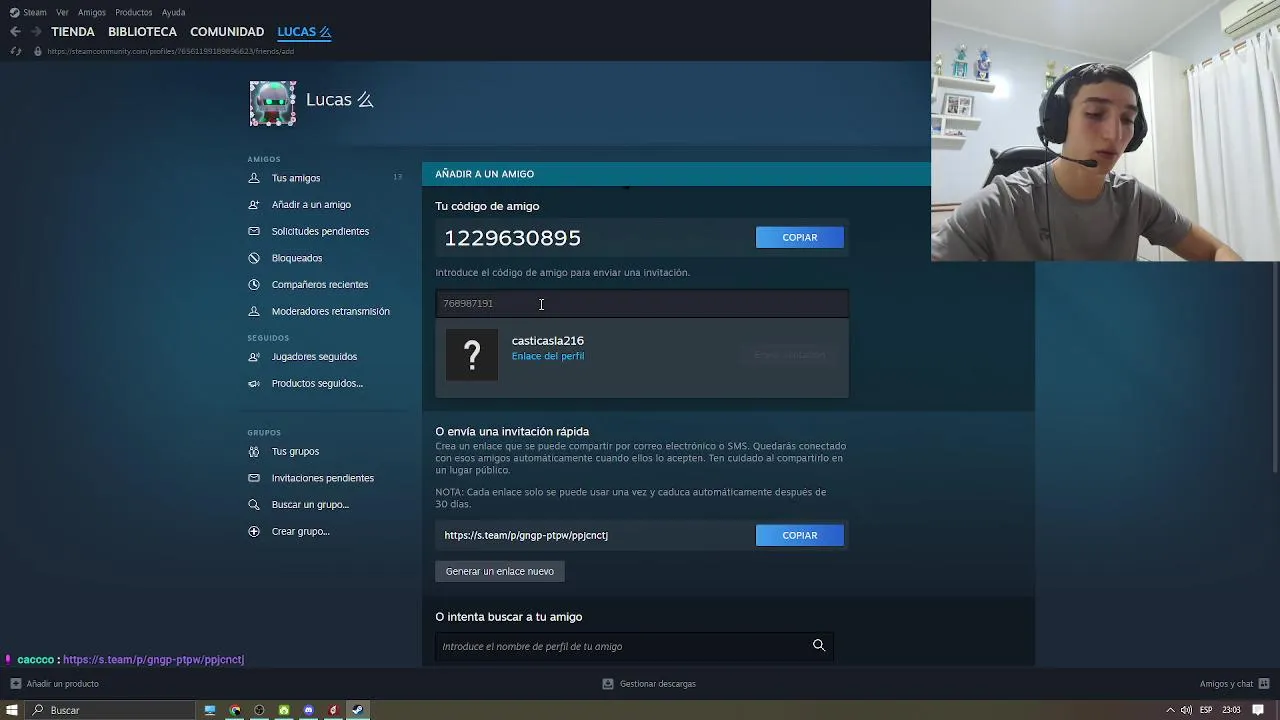Open Invitaciones pendientes
The image size is (1280, 720).
(323, 478)
